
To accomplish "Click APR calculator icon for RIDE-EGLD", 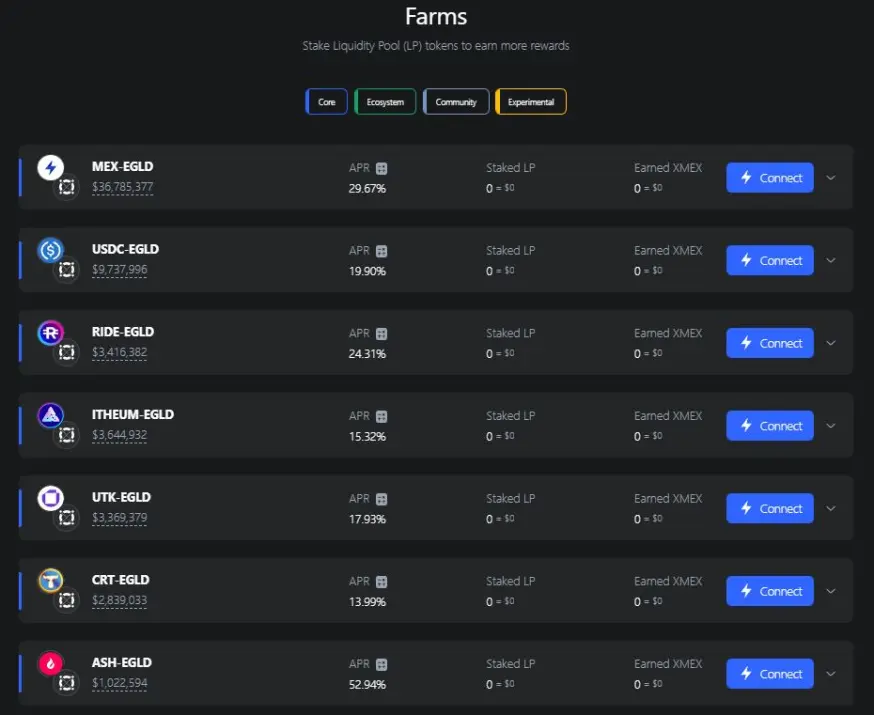I will tap(381, 334).
